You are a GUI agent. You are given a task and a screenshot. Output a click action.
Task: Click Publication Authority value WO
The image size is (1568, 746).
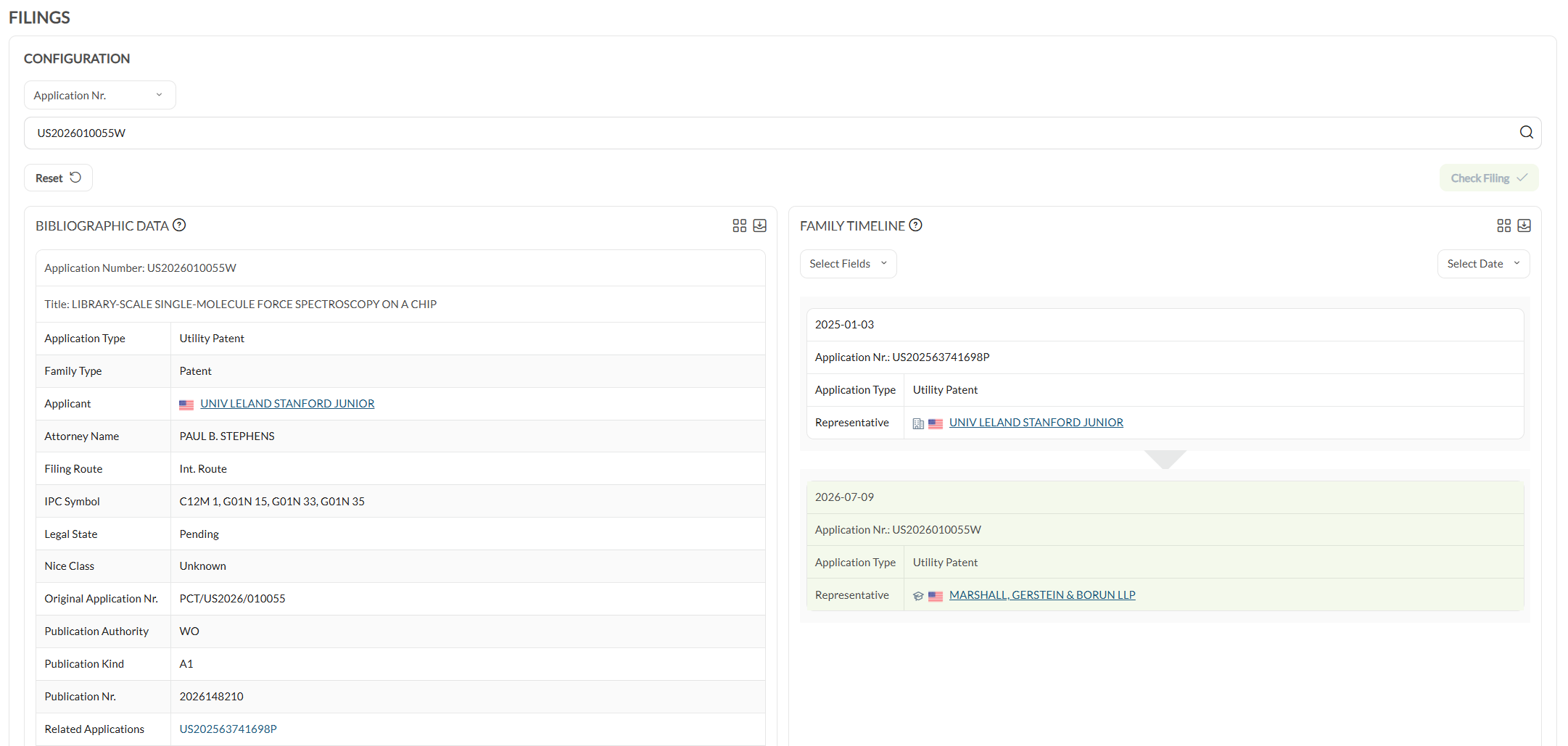click(189, 631)
